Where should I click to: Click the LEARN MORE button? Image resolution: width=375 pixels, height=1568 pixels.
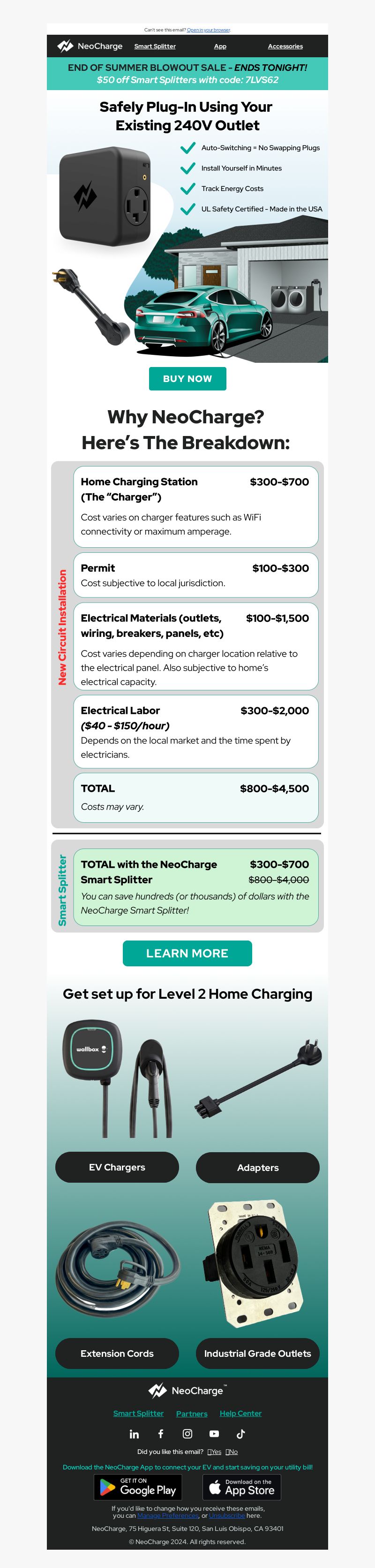click(x=187, y=953)
